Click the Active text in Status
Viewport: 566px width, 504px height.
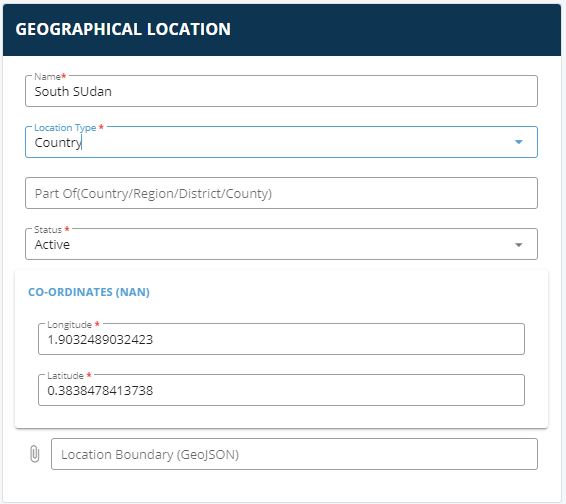click(52, 244)
